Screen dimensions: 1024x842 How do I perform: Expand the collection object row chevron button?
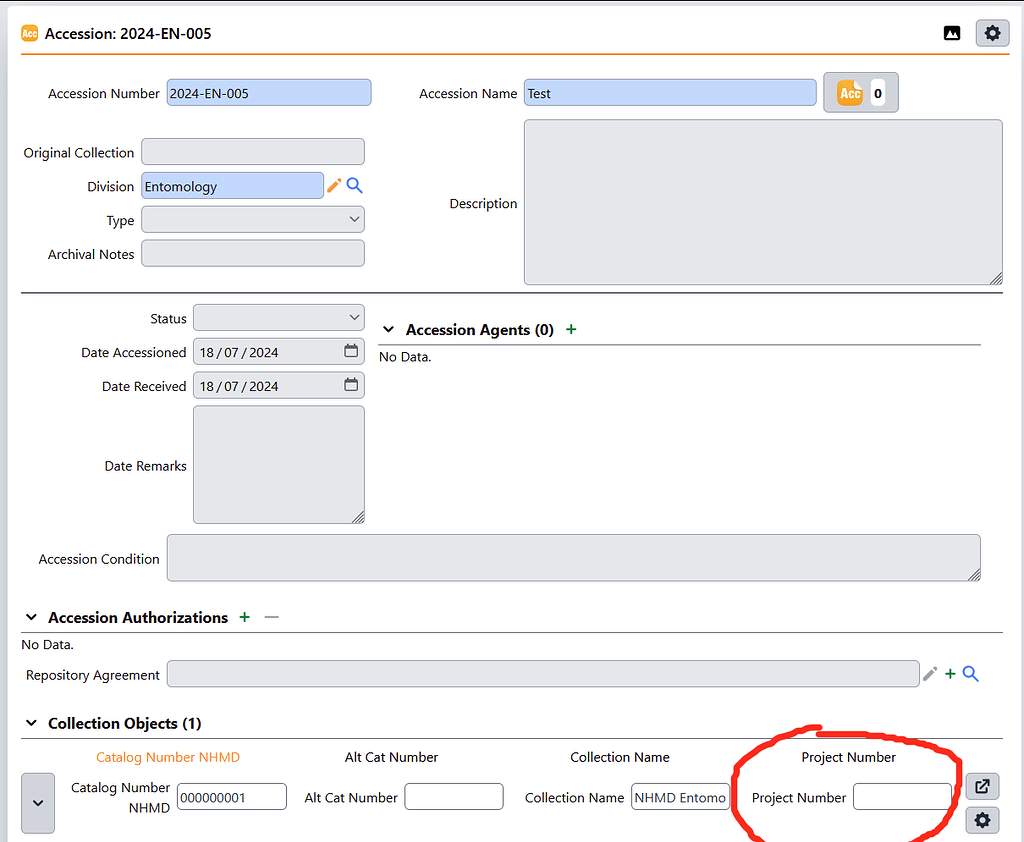(37, 803)
